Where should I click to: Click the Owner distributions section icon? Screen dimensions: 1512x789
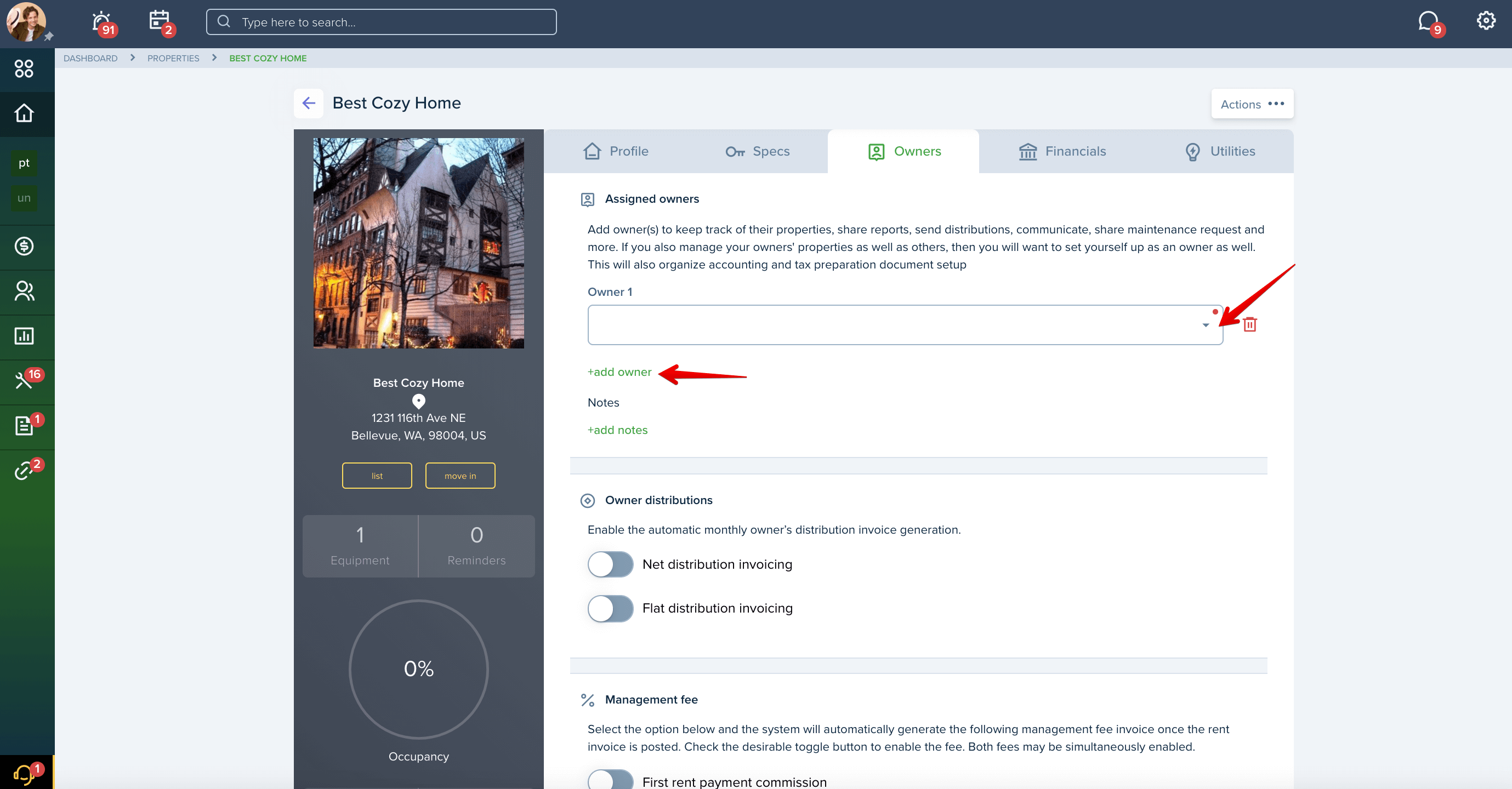point(588,501)
